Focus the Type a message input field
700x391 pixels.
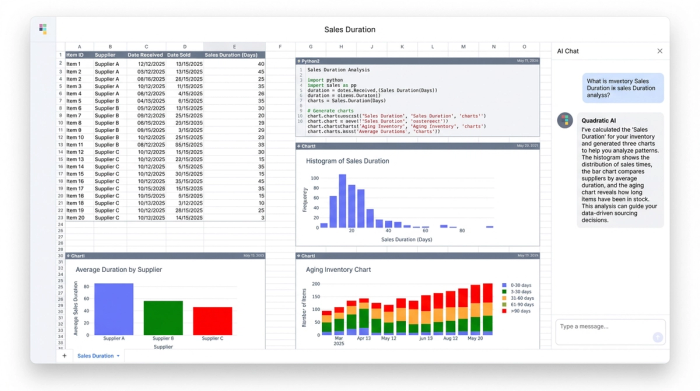610,332
